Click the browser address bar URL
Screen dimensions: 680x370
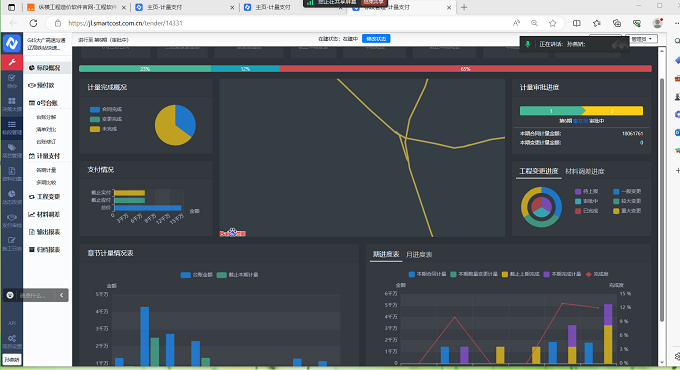click(125, 23)
